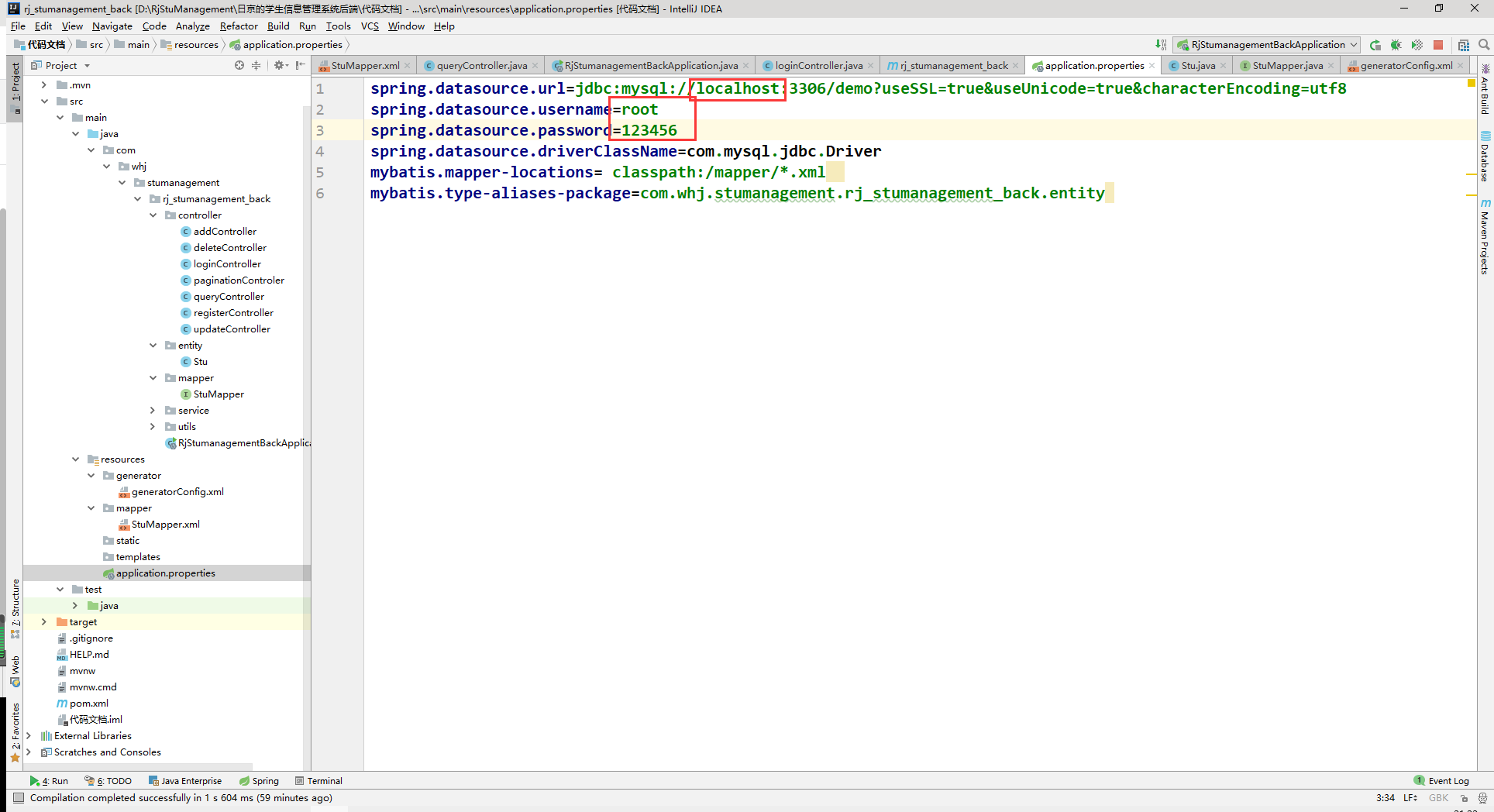Open Ant Build side panel
Screen dimensions: 1494x812
pos(1485,90)
